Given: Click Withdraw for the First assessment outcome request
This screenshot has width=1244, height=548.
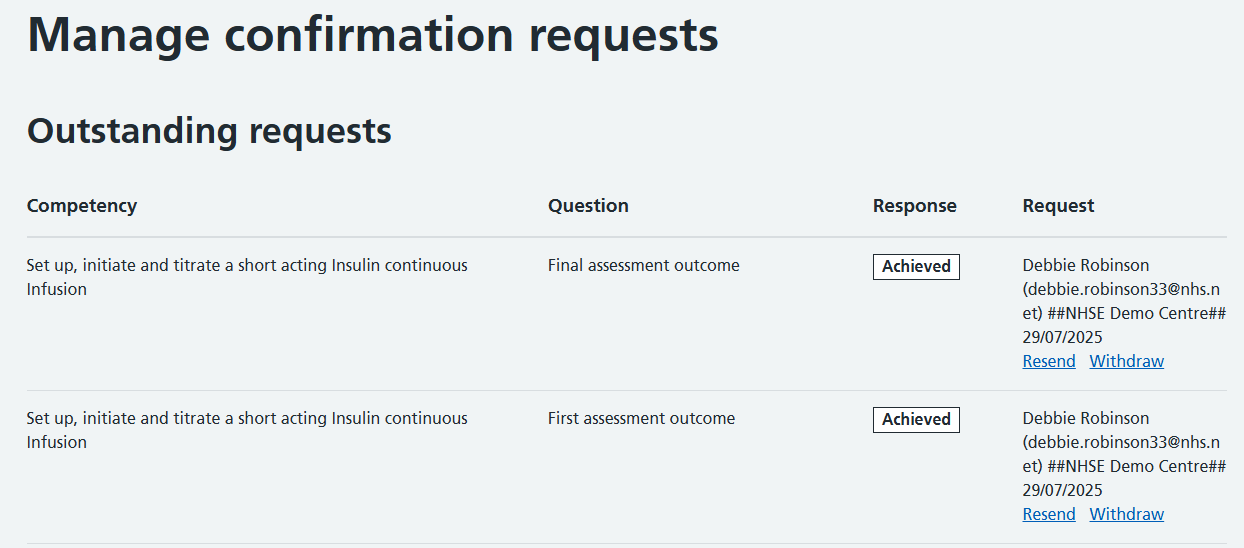Looking at the screenshot, I should 1126,514.
